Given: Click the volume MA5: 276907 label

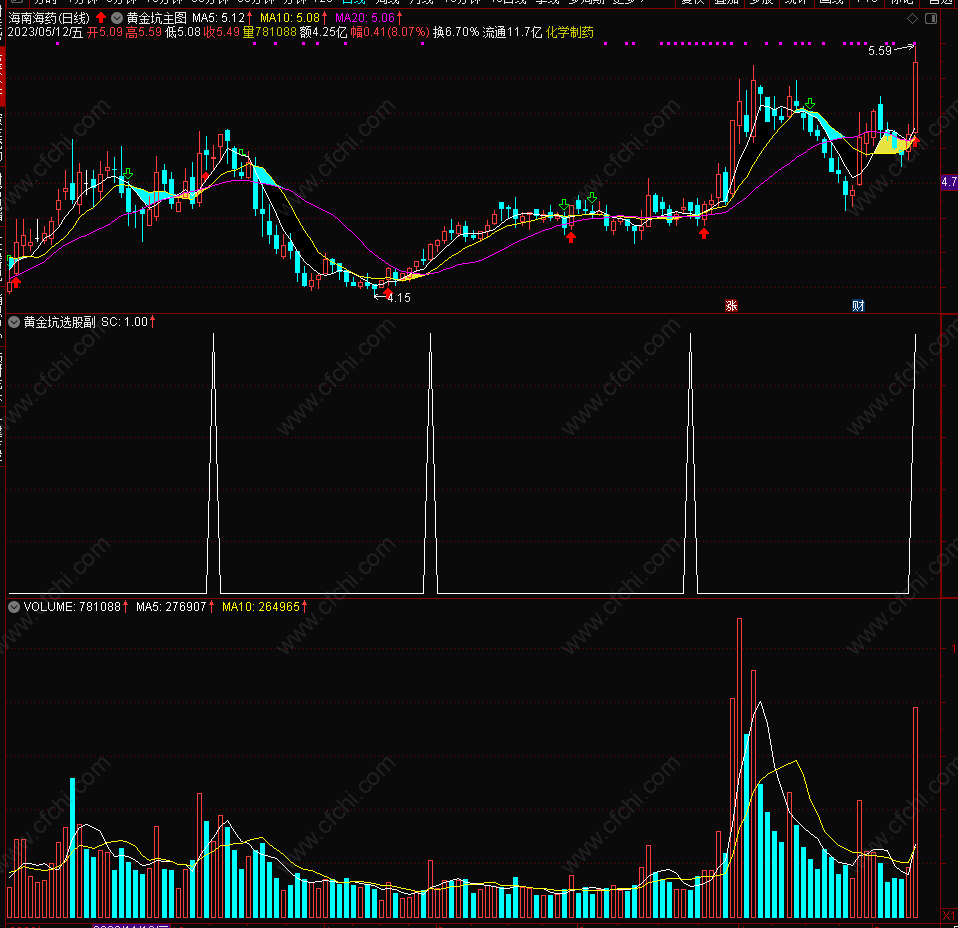Looking at the screenshot, I should (171, 607).
